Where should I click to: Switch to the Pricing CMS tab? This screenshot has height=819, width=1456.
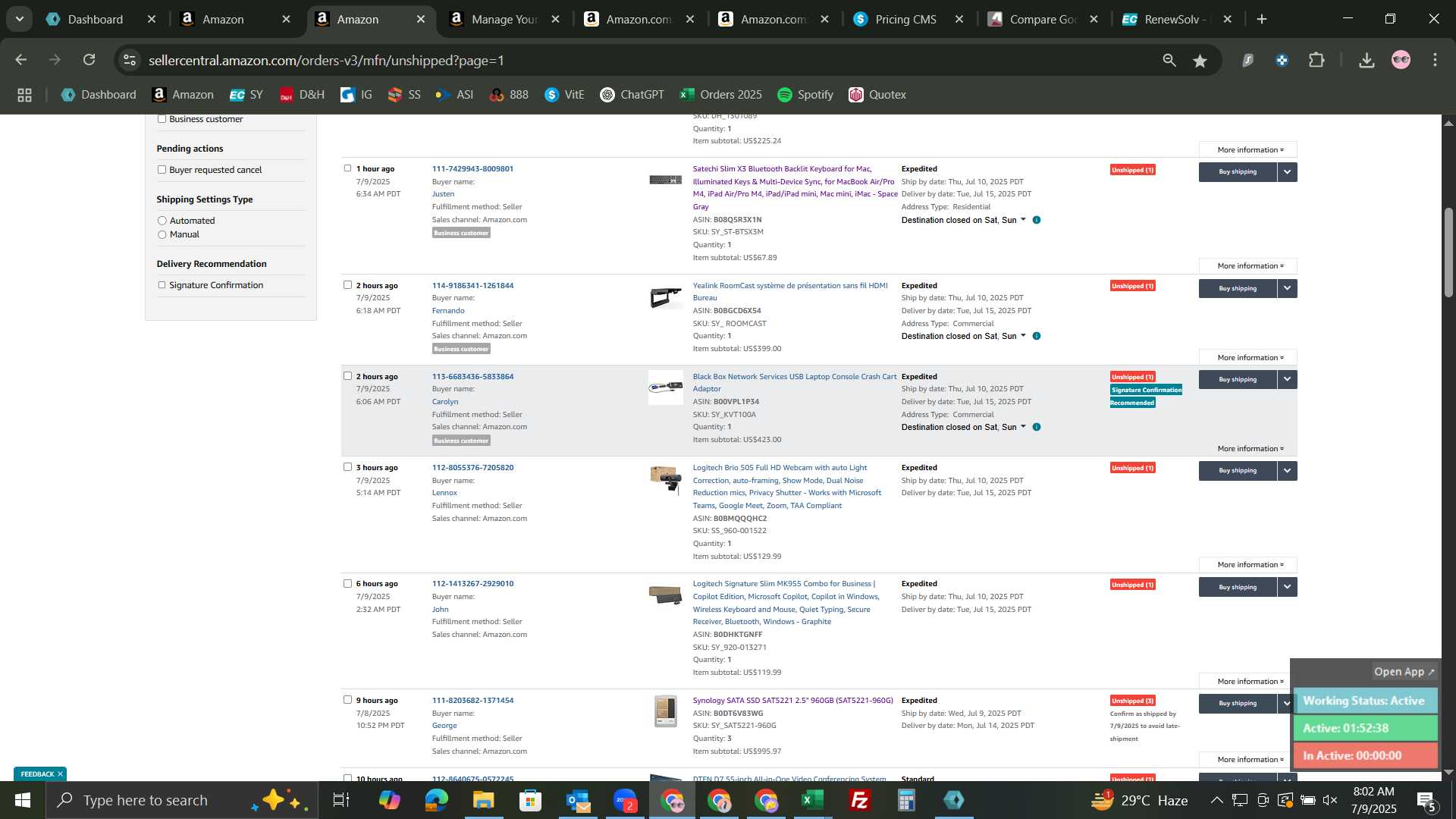click(906, 19)
